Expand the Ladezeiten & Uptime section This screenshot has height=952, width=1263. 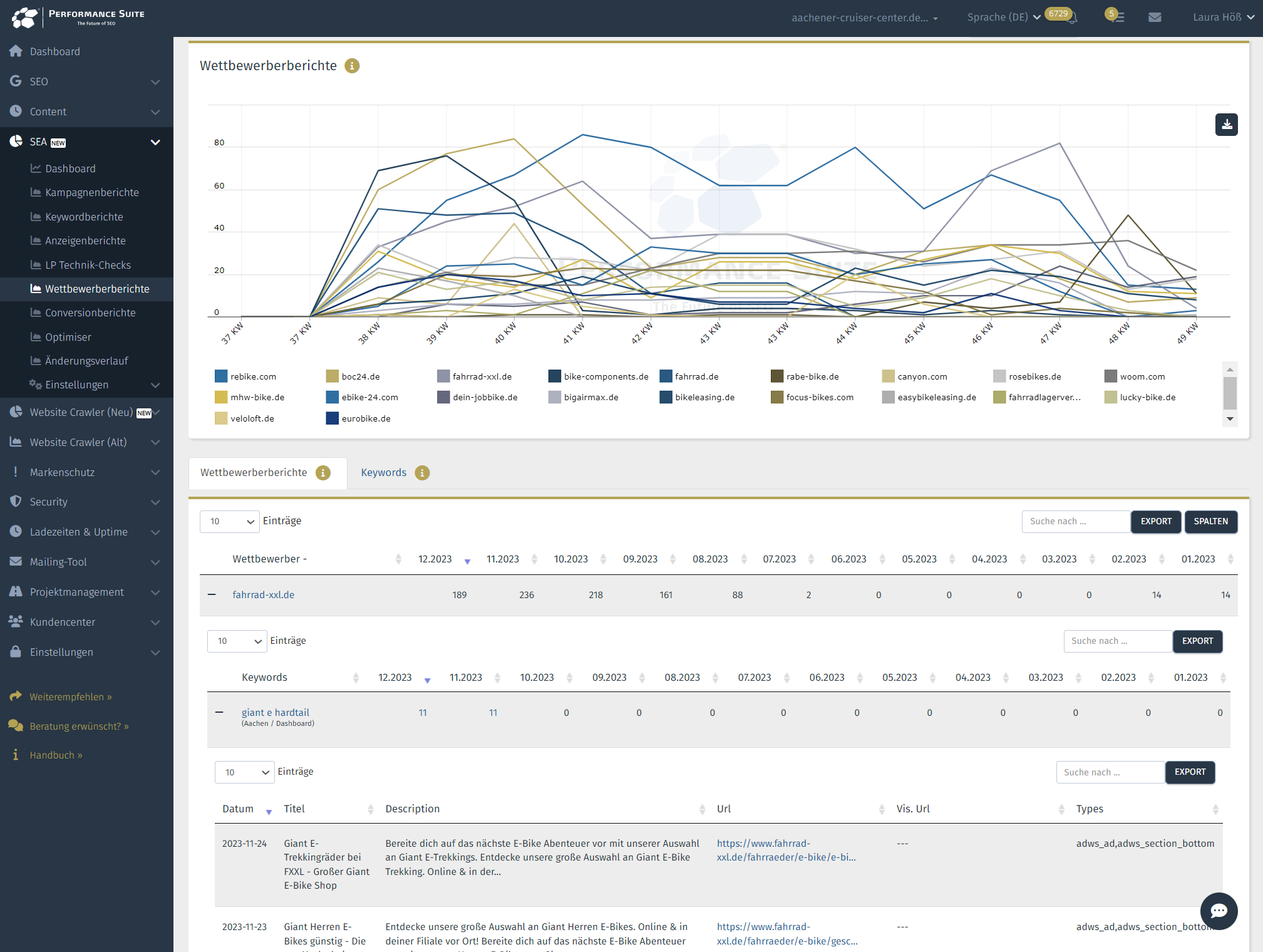pyautogui.click(x=86, y=532)
